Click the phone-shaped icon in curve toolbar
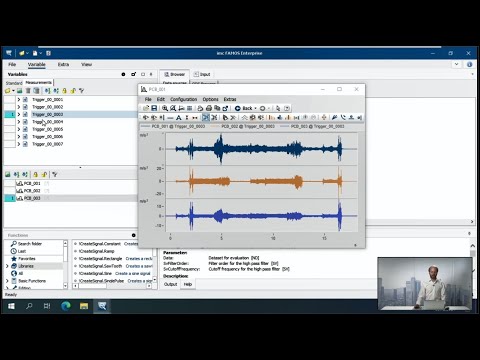 pyautogui.click(x=343, y=118)
